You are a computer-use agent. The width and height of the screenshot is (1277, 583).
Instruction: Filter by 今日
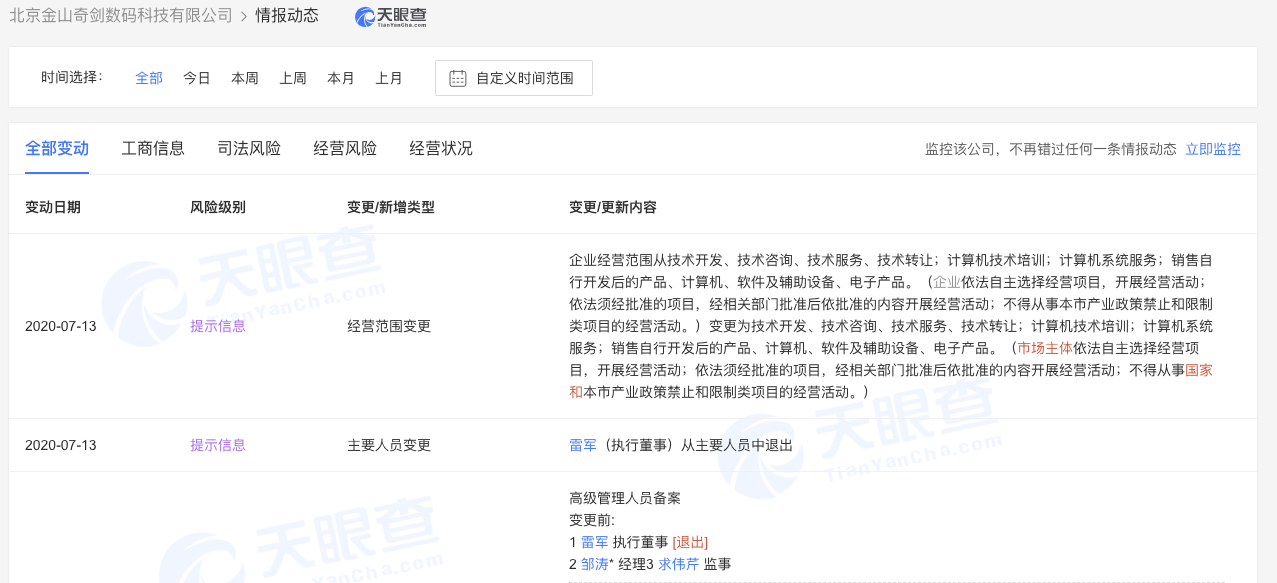coord(197,78)
